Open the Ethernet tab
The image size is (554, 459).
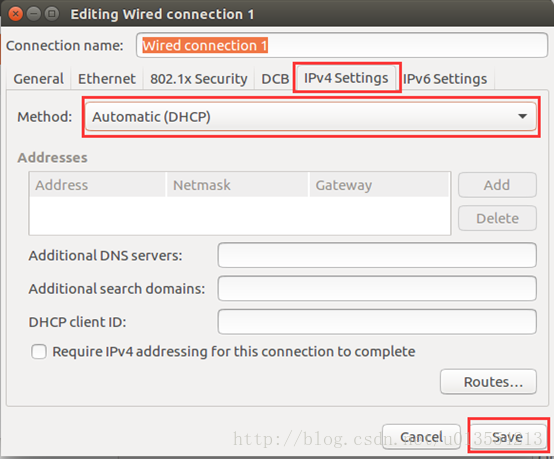pos(107,78)
